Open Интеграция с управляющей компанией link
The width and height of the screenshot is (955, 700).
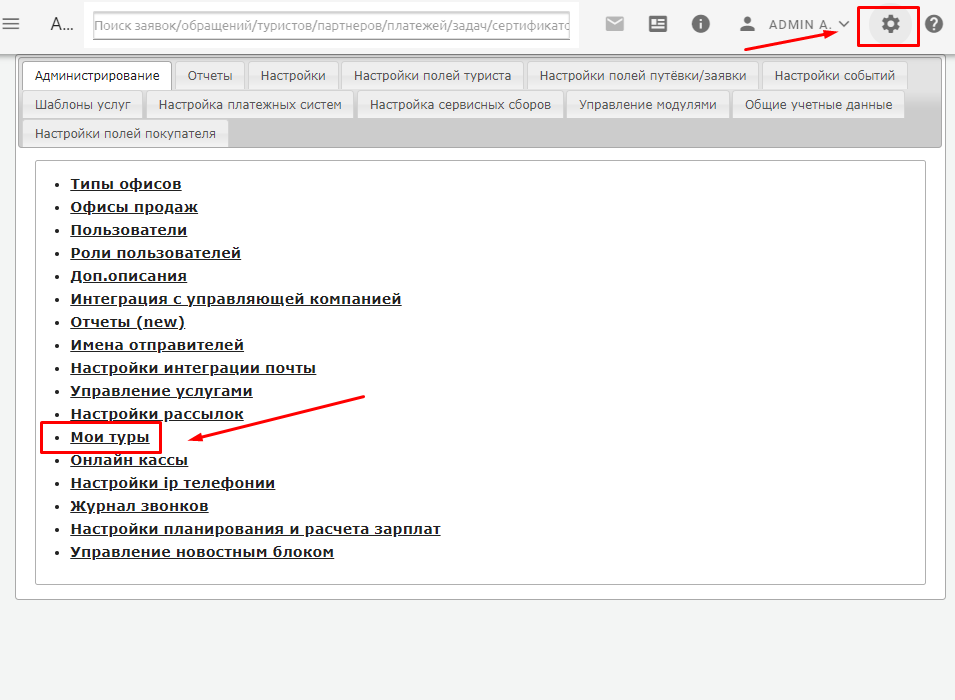pyautogui.click(x=236, y=299)
